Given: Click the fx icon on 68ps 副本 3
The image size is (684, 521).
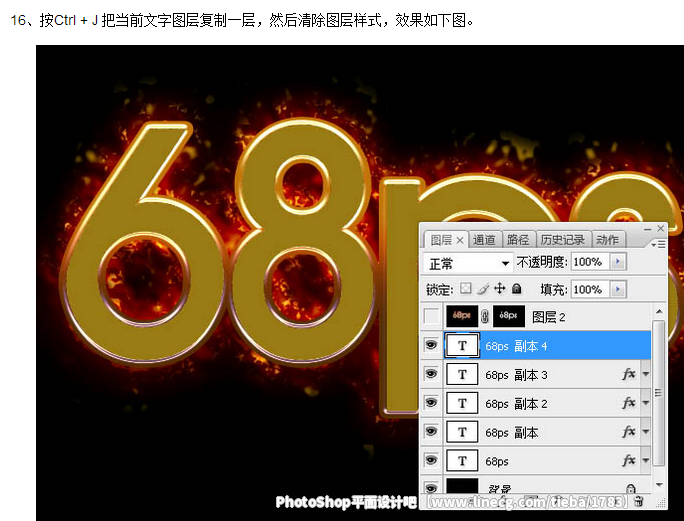Looking at the screenshot, I should 628,375.
